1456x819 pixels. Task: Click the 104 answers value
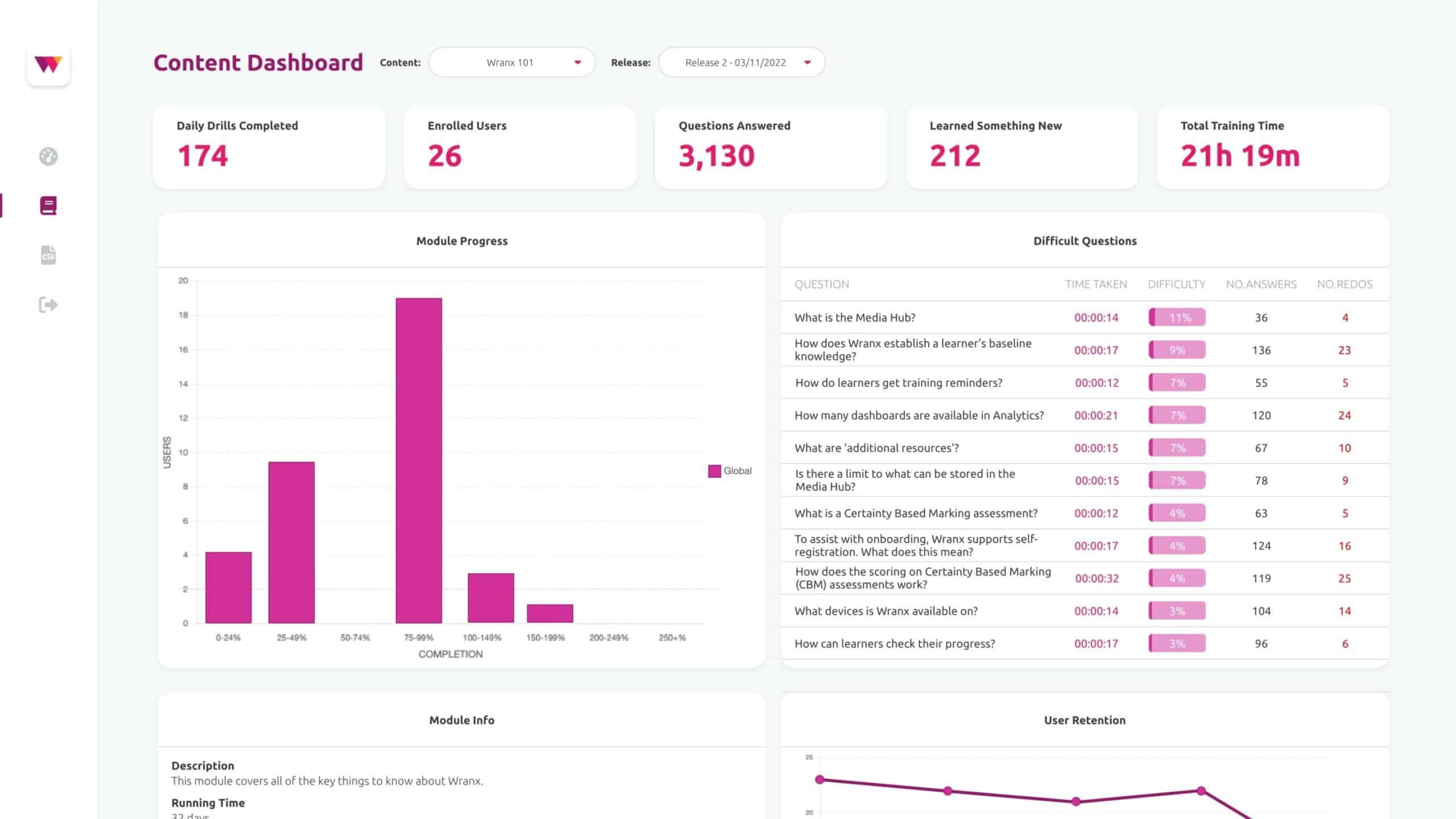[x=1261, y=611]
